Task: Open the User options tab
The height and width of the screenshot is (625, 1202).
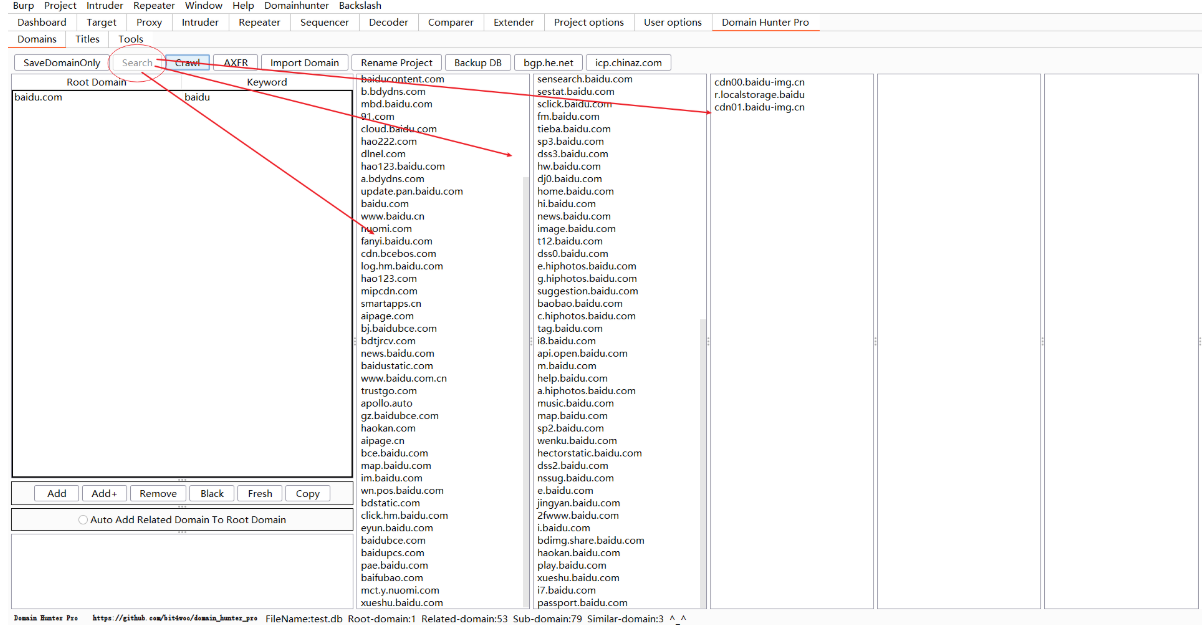Action: click(x=673, y=22)
